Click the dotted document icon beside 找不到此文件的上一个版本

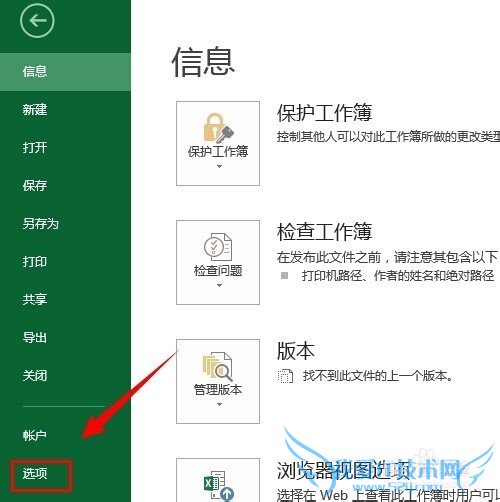(285, 376)
